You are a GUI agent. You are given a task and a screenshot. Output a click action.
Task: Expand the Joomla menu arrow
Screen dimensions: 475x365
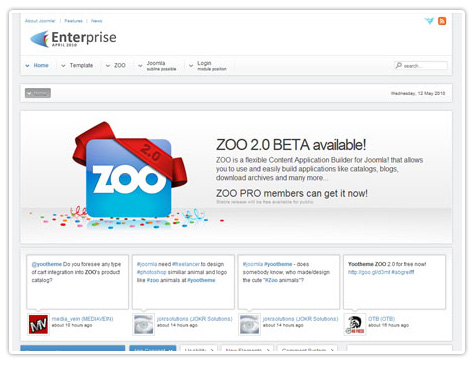(x=140, y=66)
